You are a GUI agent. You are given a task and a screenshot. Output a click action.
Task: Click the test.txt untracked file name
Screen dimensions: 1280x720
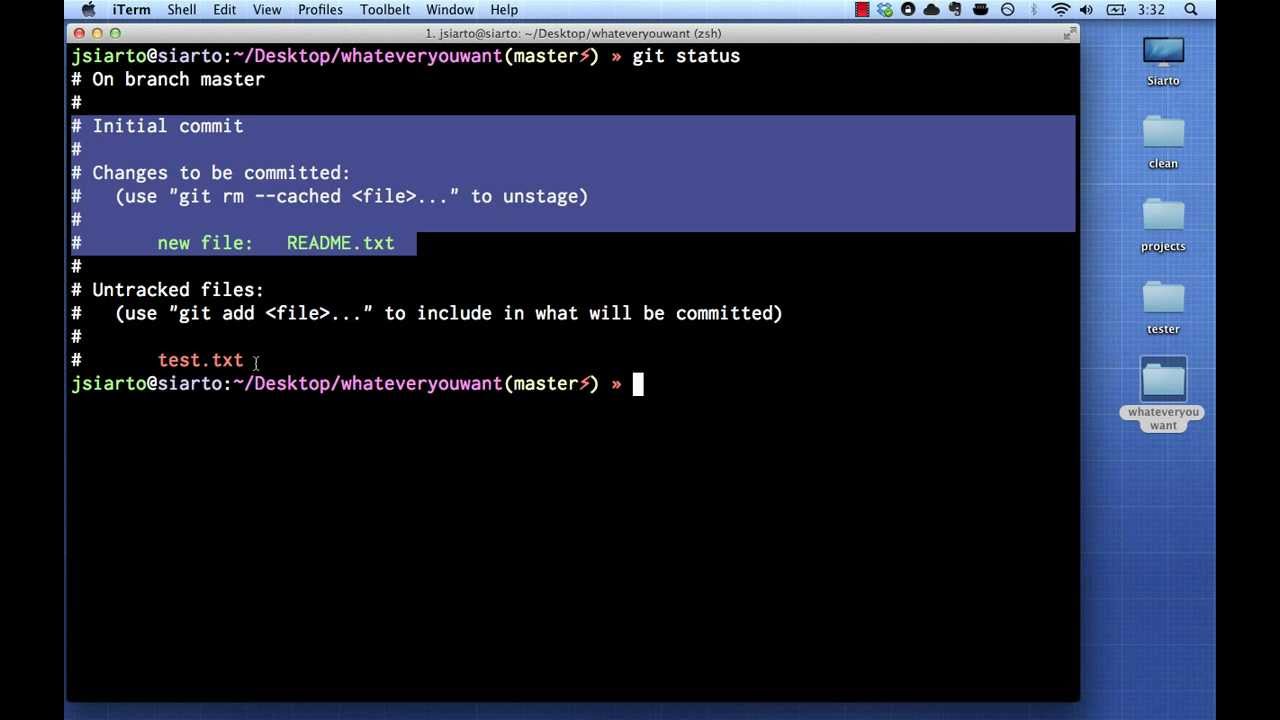(200, 360)
